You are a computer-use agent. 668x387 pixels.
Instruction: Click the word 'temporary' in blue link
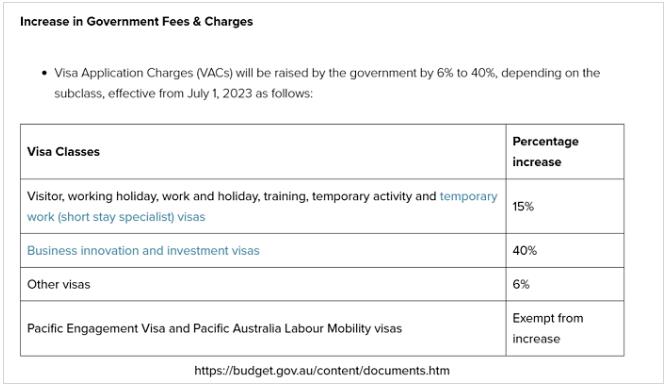coord(469,196)
